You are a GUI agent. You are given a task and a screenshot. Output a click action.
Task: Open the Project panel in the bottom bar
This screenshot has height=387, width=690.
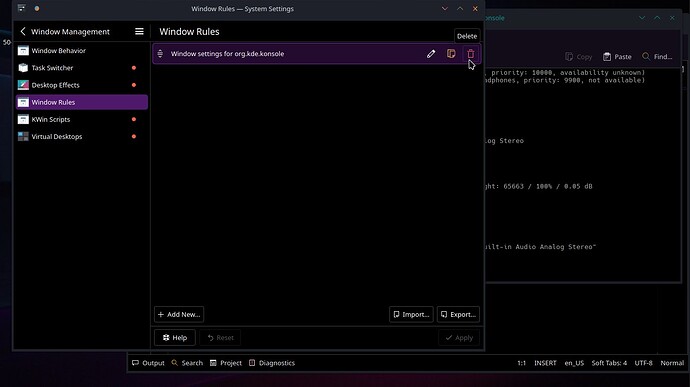click(226, 363)
